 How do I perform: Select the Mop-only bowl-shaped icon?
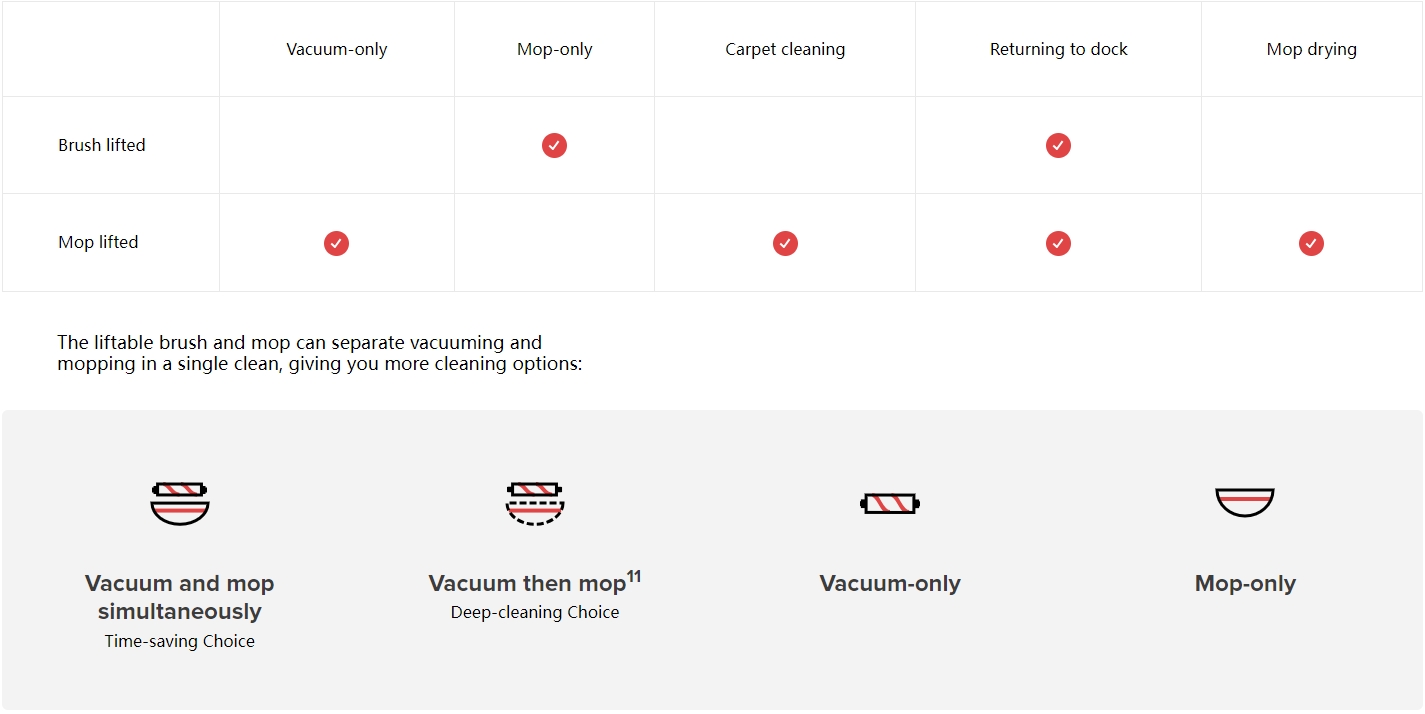(x=1245, y=502)
